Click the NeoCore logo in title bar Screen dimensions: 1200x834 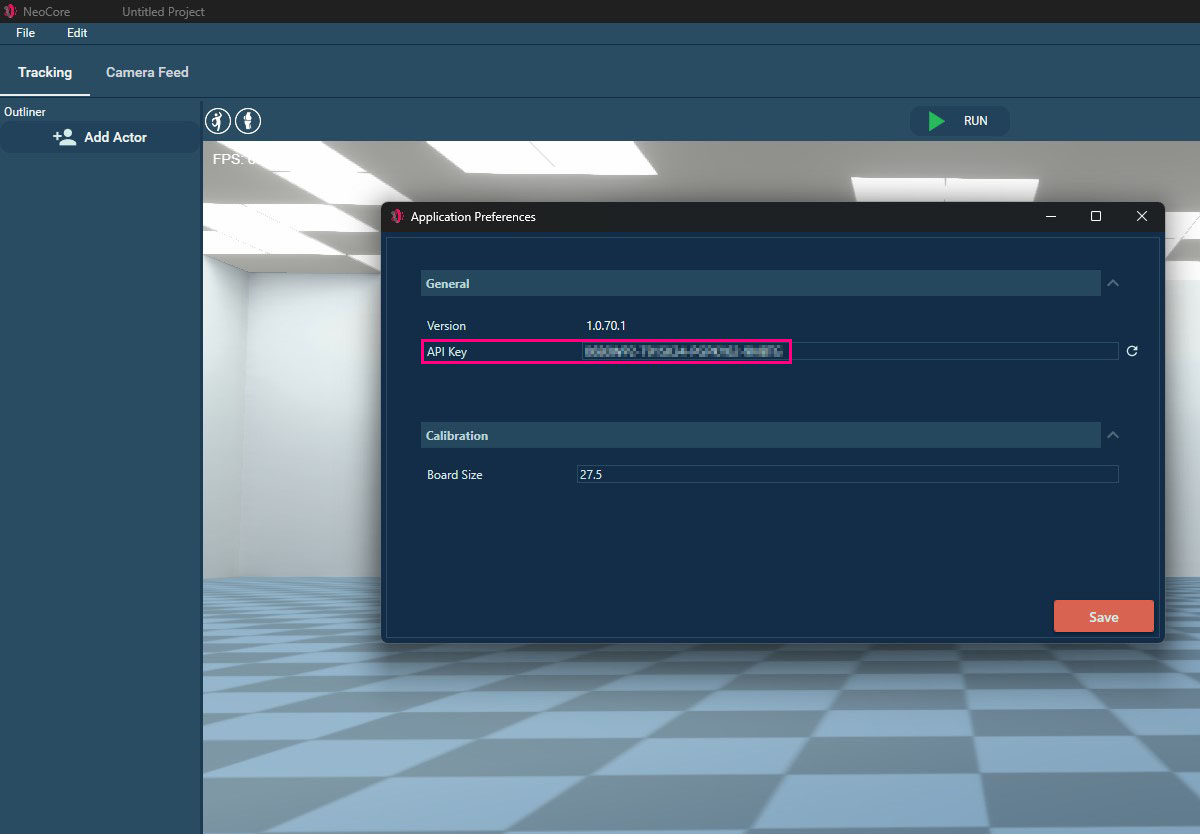pyautogui.click(x=10, y=12)
